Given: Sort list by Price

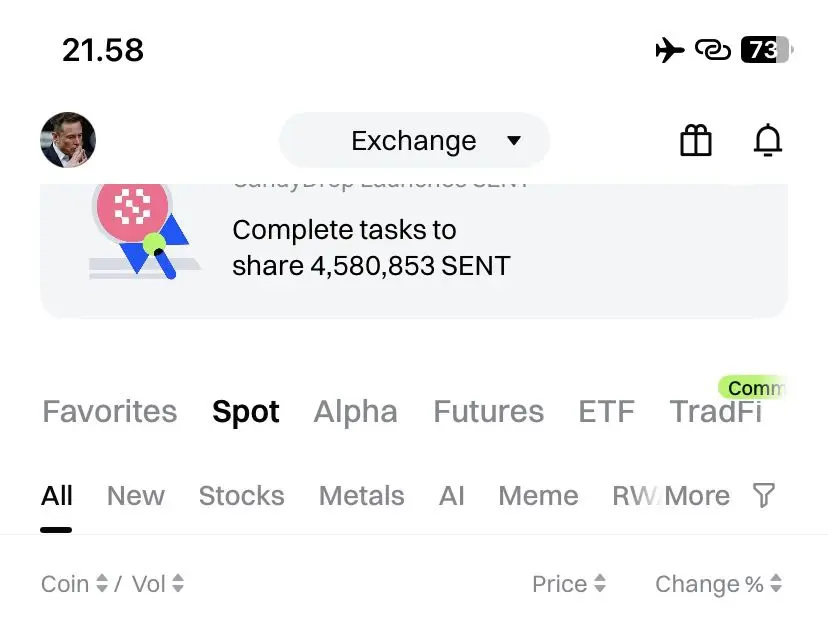Looking at the screenshot, I should [x=568, y=584].
